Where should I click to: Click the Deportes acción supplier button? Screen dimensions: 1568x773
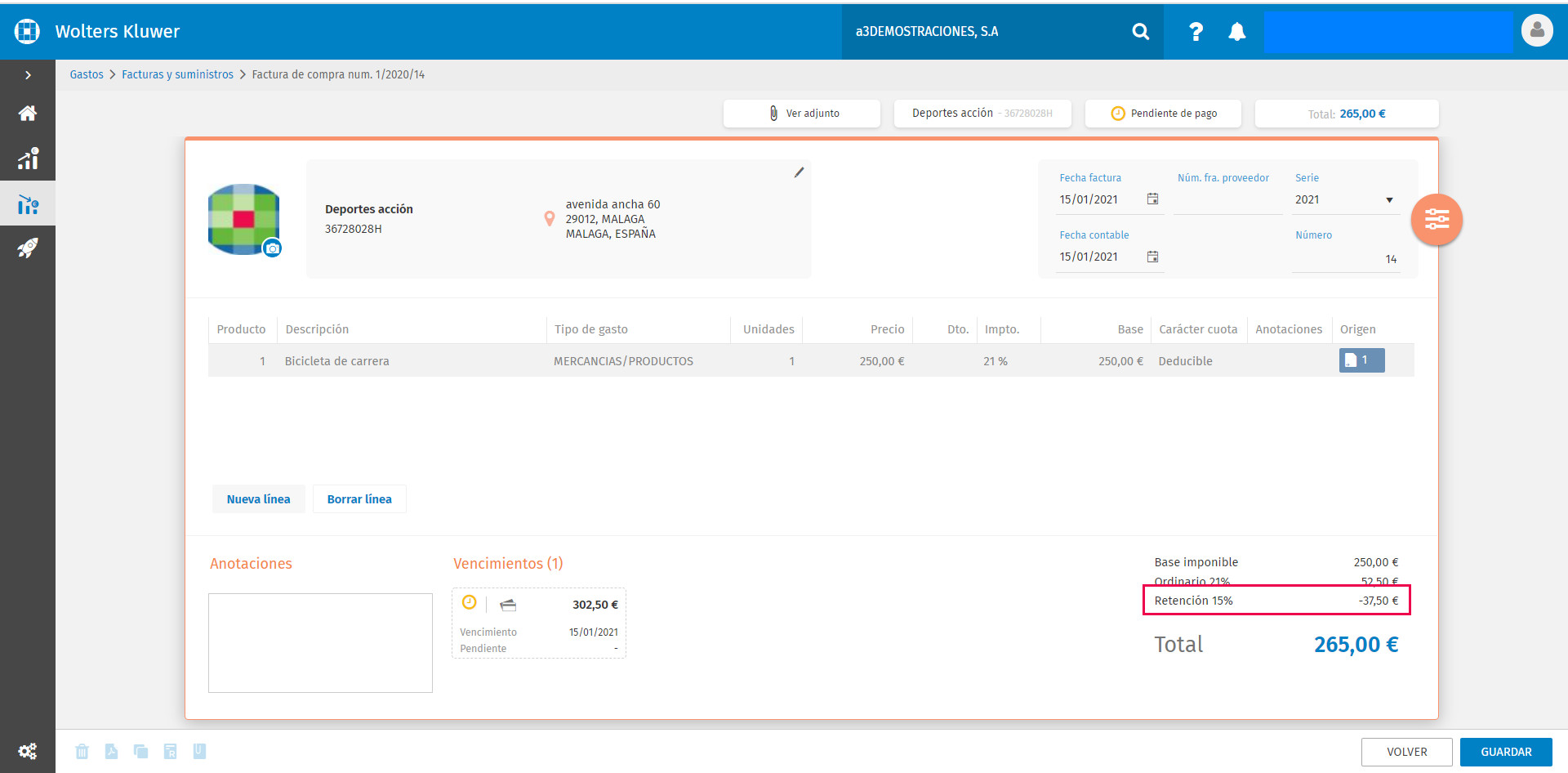pyautogui.click(x=982, y=114)
